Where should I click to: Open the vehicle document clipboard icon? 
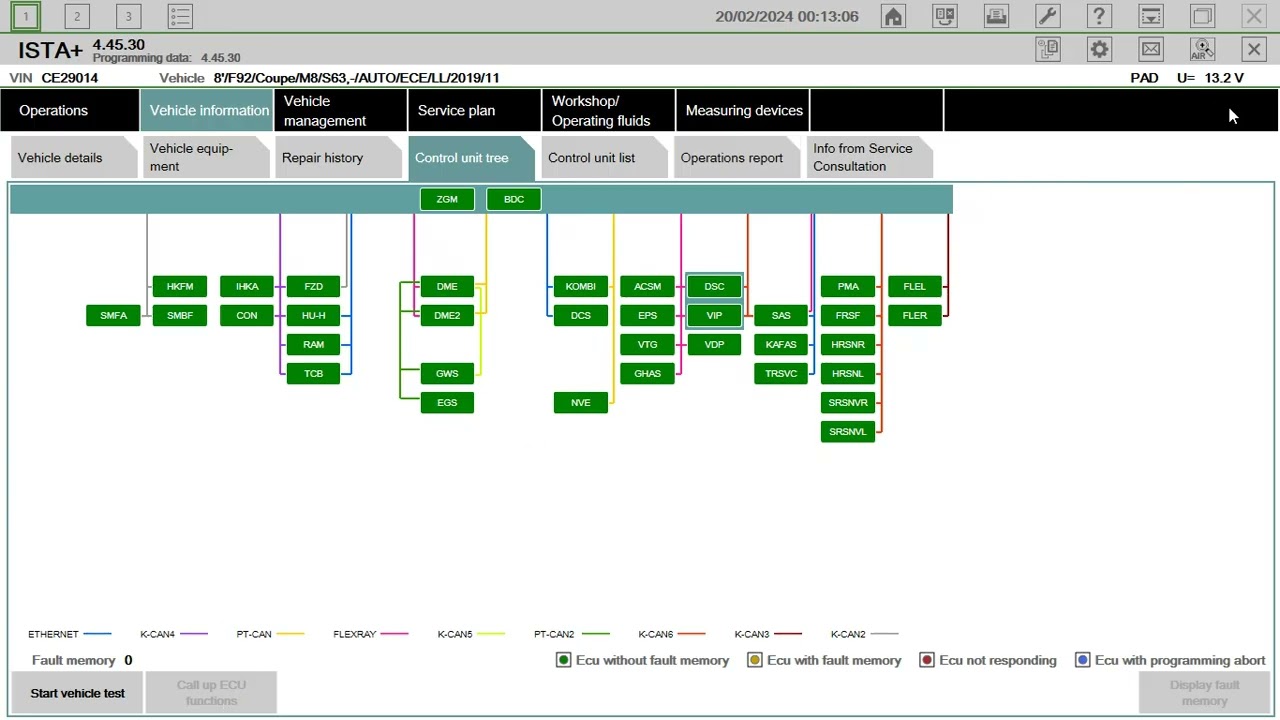coord(1048,49)
